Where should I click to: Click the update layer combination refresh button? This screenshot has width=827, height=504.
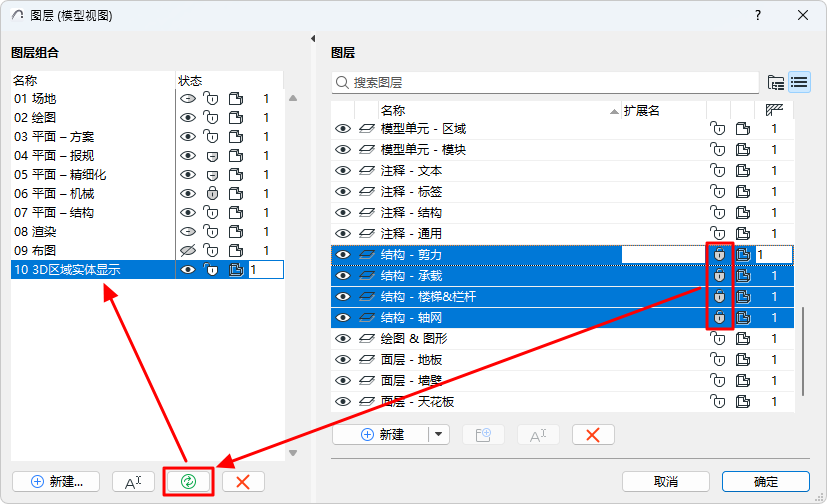(188, 481)
